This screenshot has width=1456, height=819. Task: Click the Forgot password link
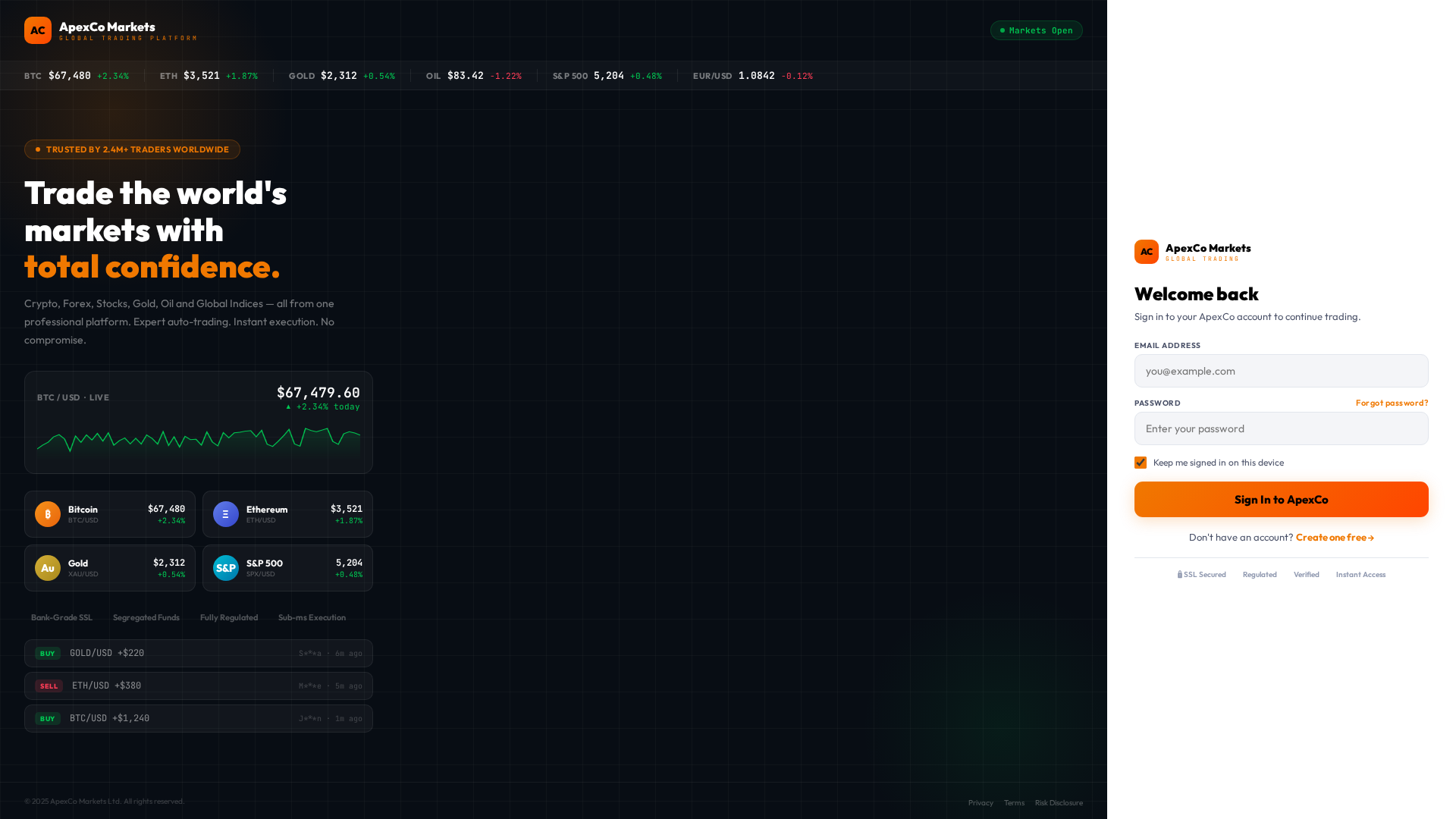(x=1391, y=403)
